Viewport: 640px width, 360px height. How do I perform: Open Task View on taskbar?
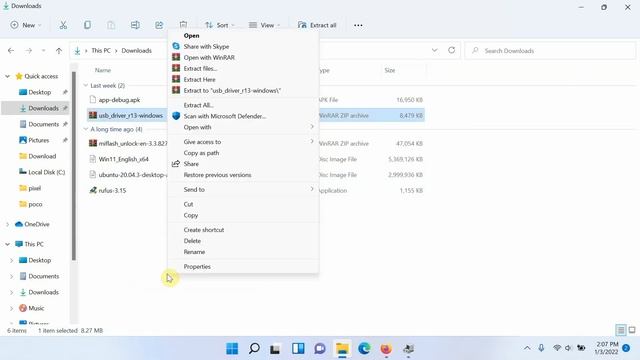pyautogui.click(x=275, y=349)
